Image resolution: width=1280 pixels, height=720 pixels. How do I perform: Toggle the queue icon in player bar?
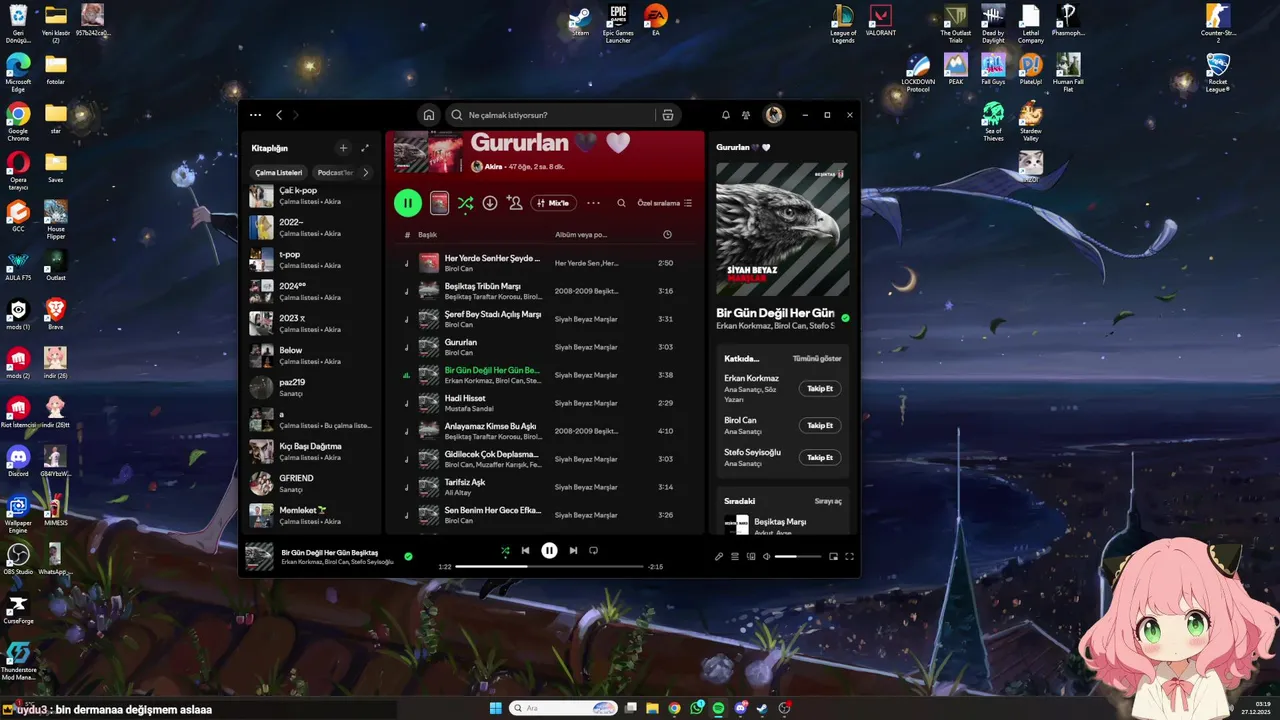[x=735, y=556]
